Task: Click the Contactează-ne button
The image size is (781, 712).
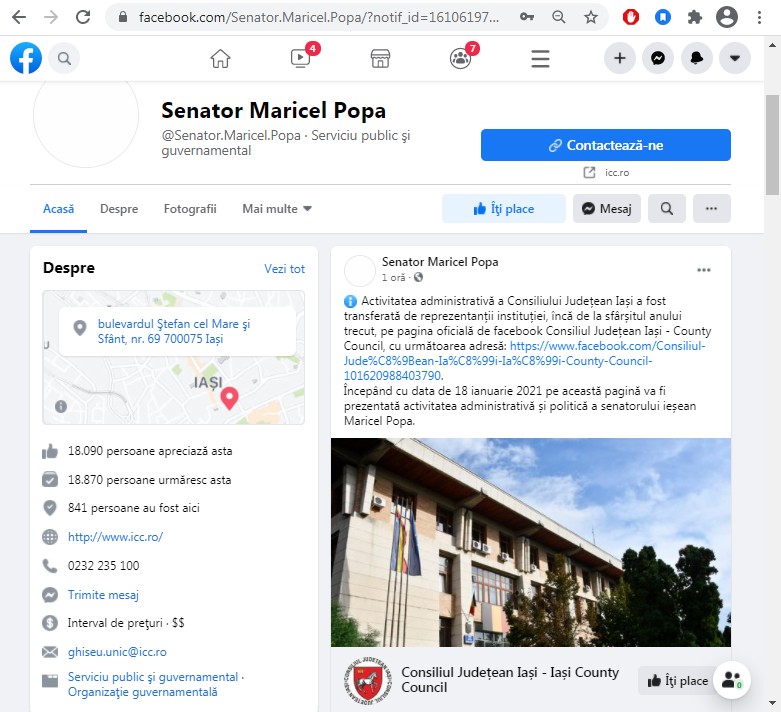Action: [605, 145]
